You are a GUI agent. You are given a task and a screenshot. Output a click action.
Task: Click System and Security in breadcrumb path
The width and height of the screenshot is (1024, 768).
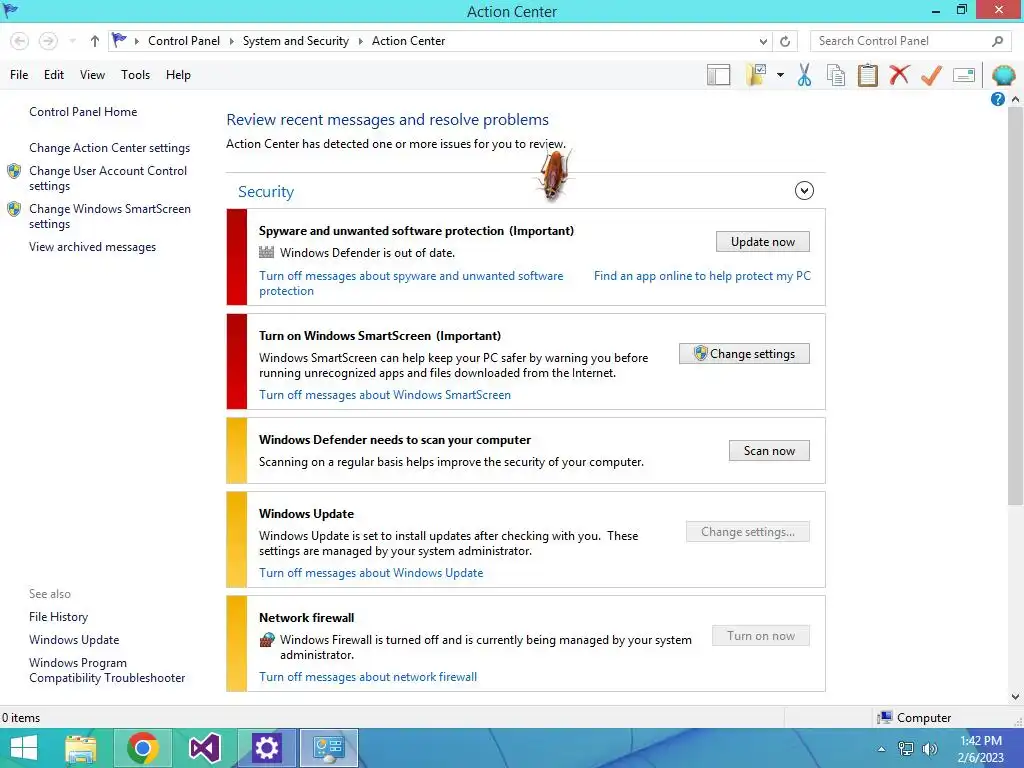pos(295,41)
